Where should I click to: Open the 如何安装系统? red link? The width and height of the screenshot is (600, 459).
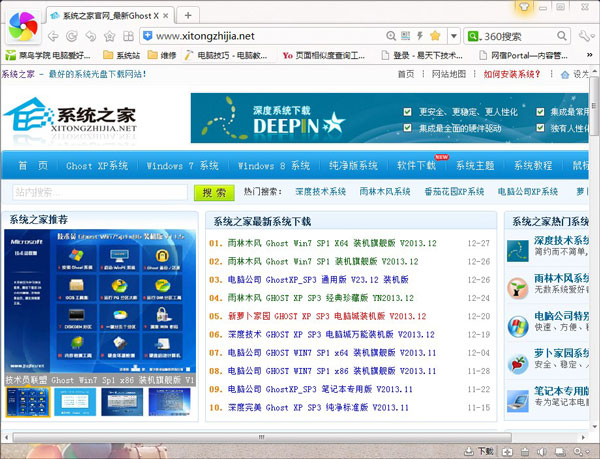pyautogui.click(x=512, y=74)
